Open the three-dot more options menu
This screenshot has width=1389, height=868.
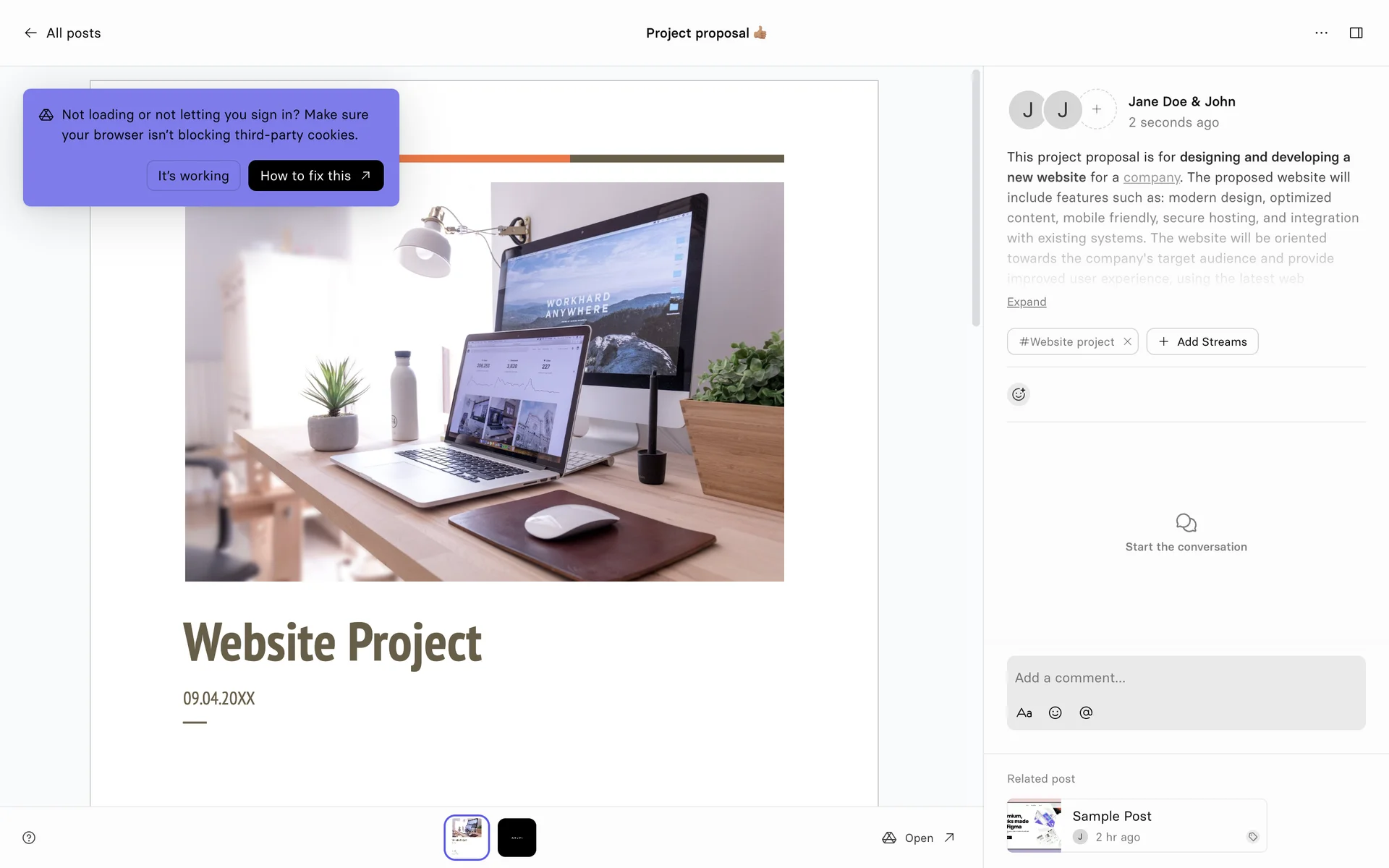[1321, 33]
